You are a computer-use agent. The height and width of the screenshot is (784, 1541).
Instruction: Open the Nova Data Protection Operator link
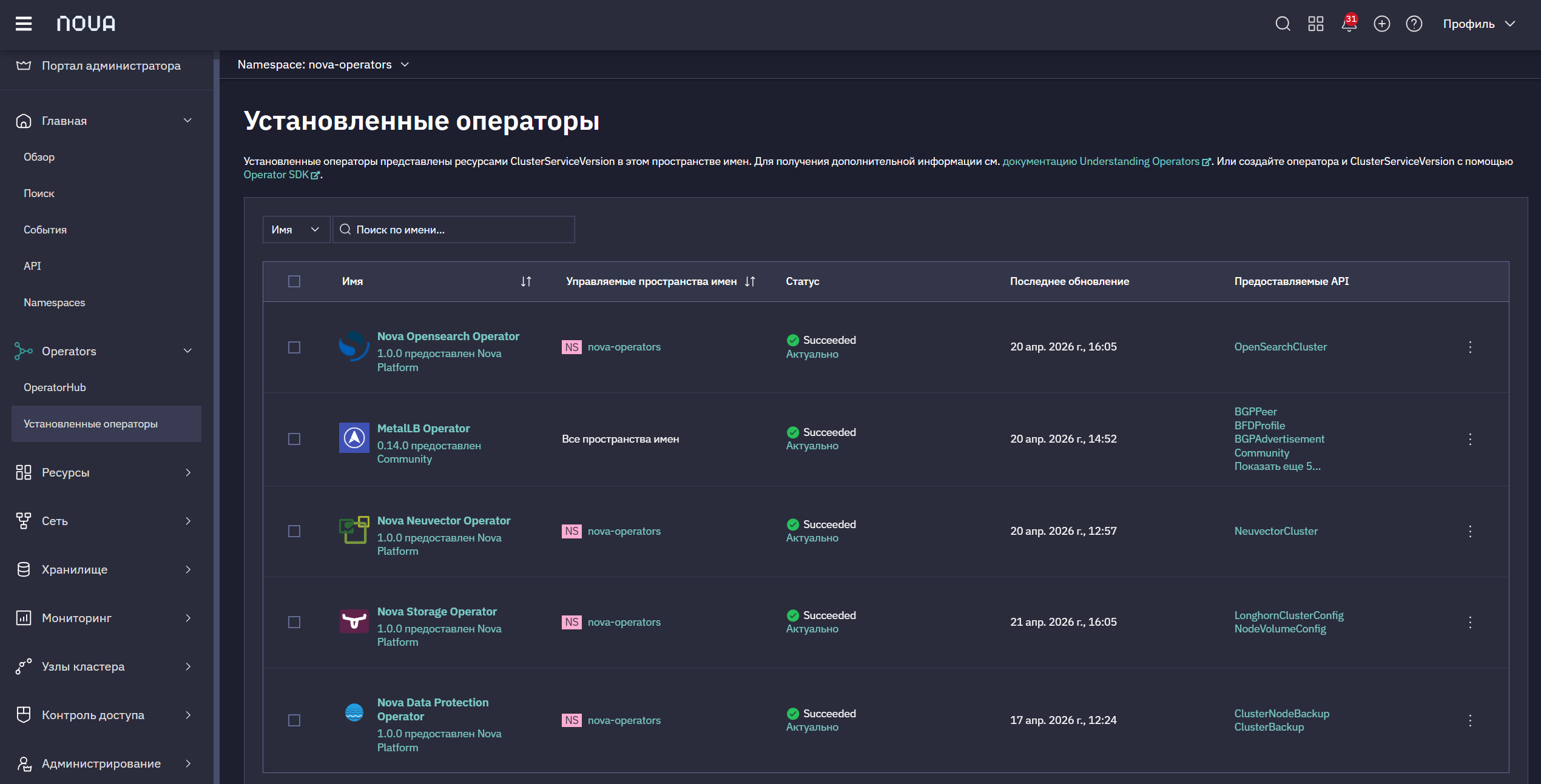[433, 709]
